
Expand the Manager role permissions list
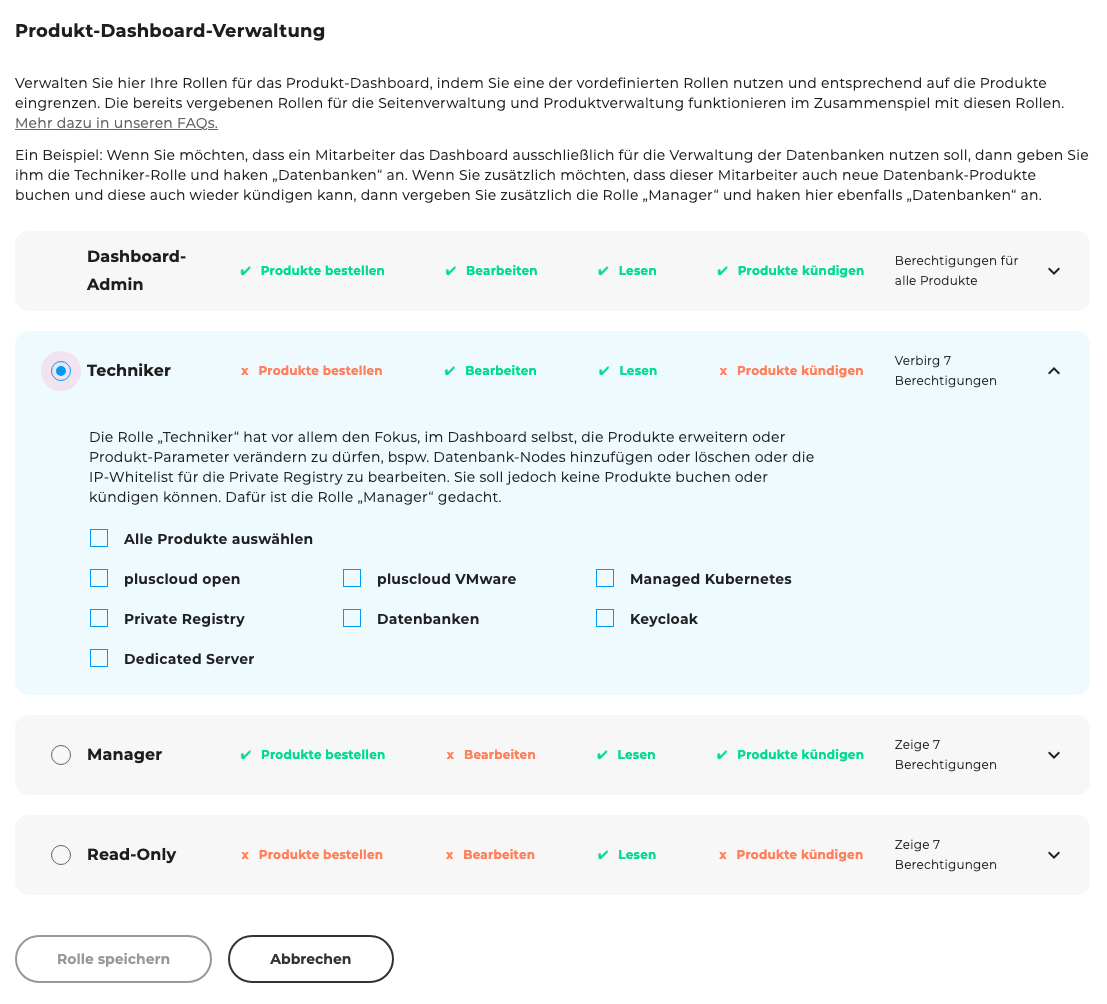click(x=1054, y=754)
